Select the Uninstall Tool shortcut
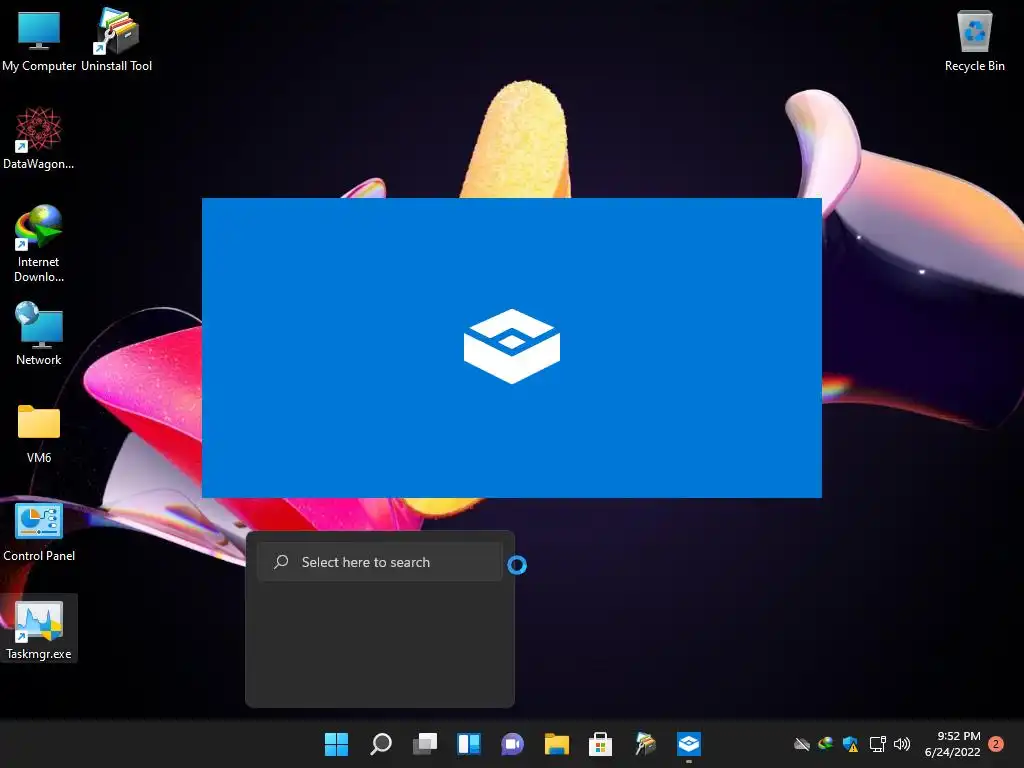The height and width of the screenshot is (768, 1024). (117, 39)
